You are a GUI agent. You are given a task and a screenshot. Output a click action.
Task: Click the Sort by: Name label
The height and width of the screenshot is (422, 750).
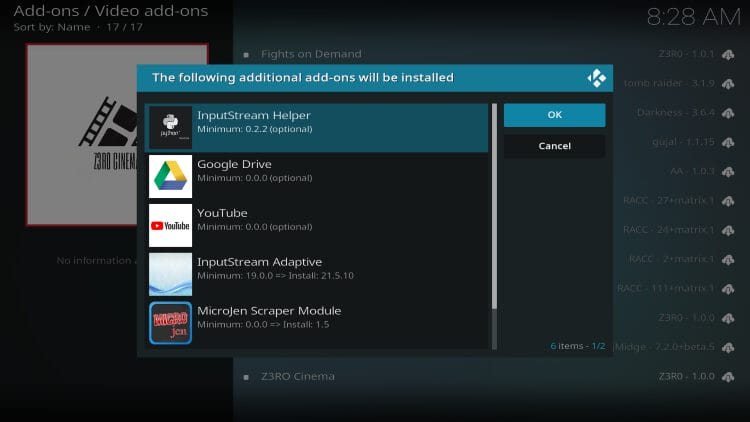52,27
